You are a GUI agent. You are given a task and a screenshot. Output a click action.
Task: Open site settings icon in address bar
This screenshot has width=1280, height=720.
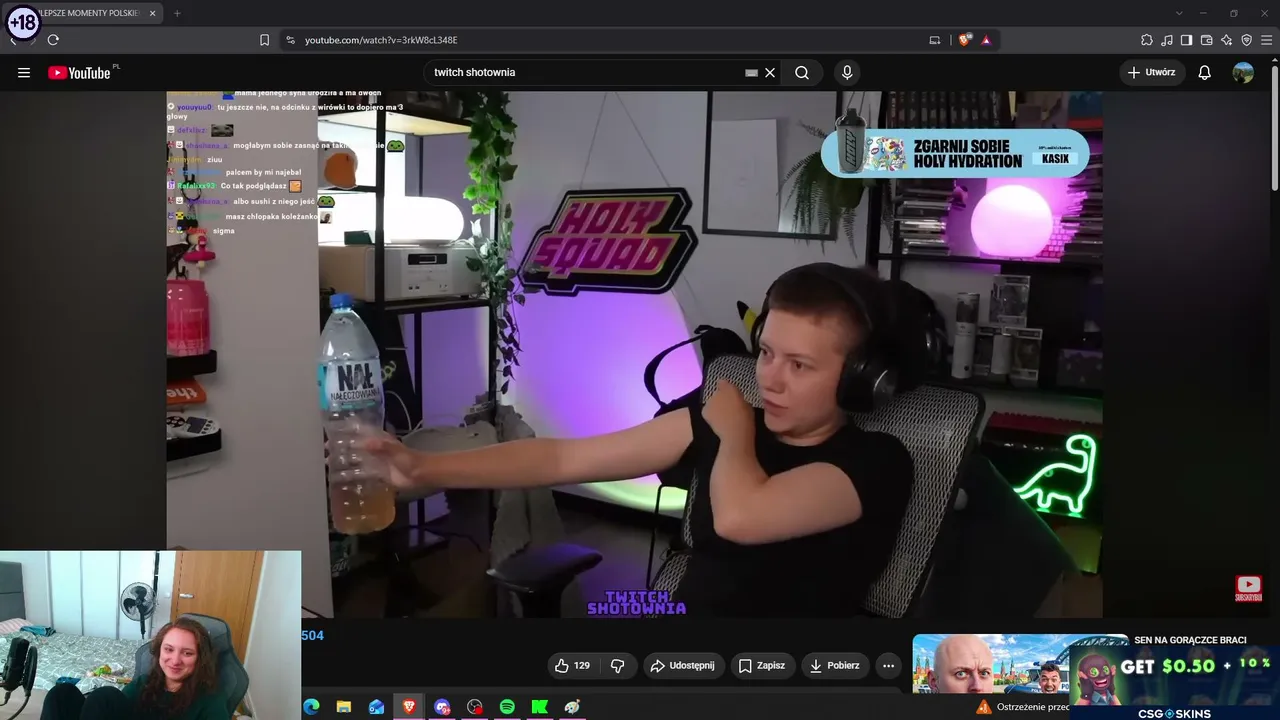click(290, 40)
